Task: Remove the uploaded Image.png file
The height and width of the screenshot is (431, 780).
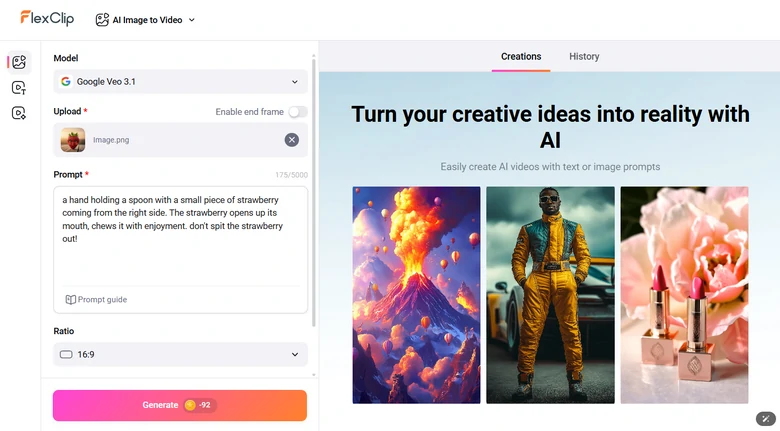Action: (291, 140)
